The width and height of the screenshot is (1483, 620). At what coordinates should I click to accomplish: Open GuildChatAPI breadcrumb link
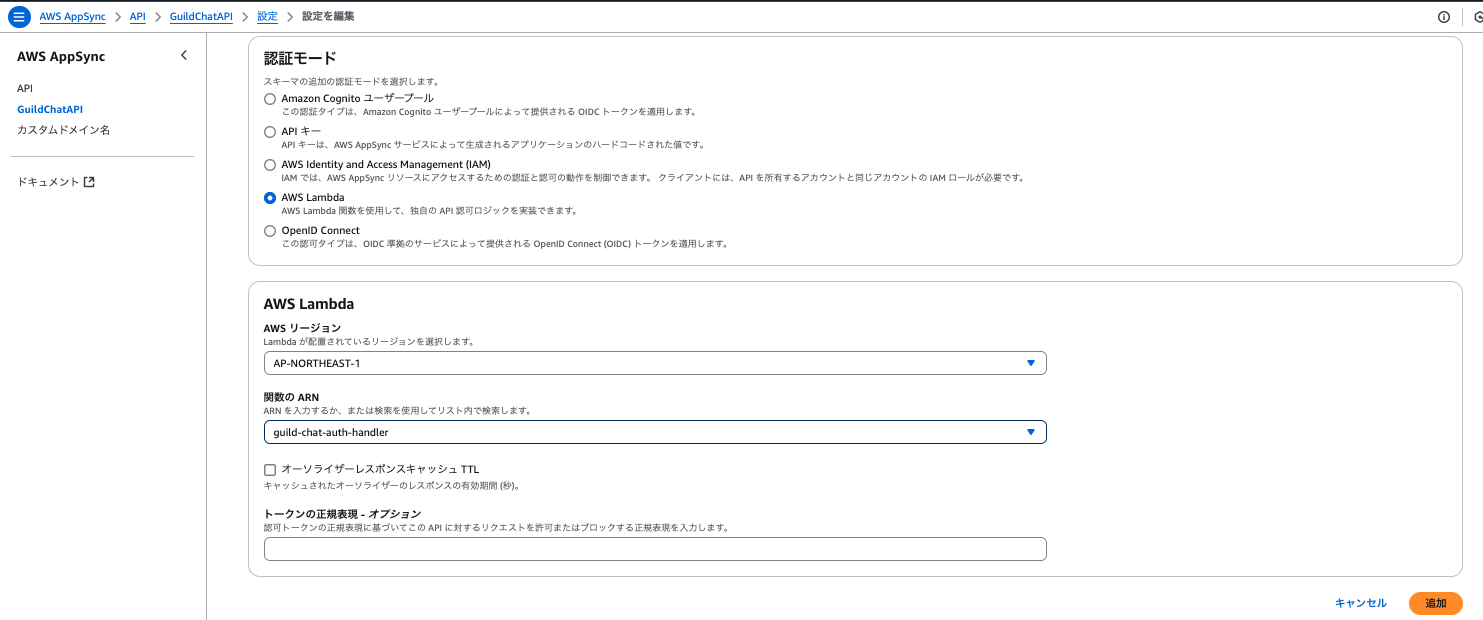[x=201, y=17]
